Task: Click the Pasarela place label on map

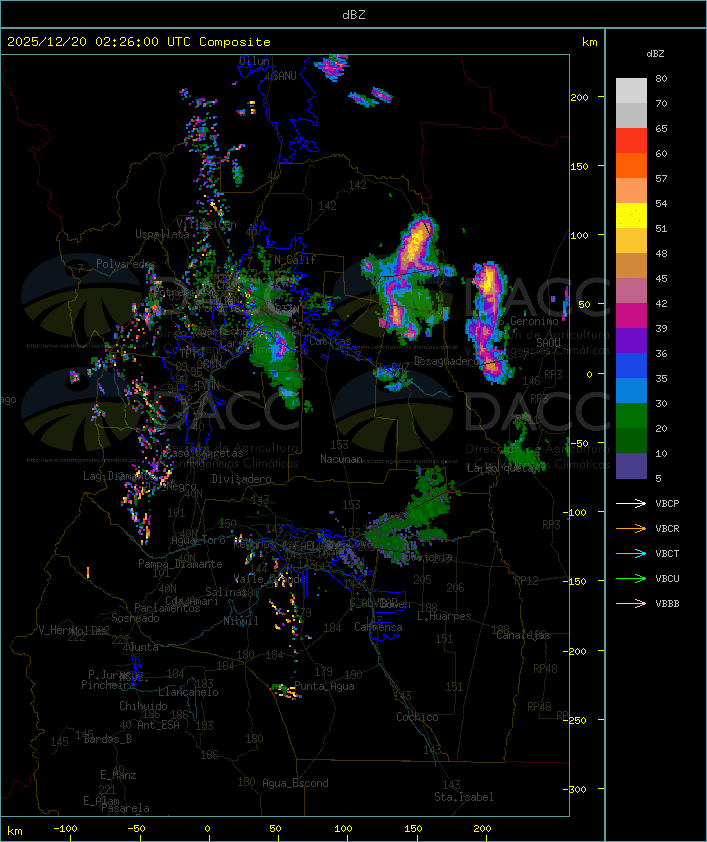Action: point(125,808)
